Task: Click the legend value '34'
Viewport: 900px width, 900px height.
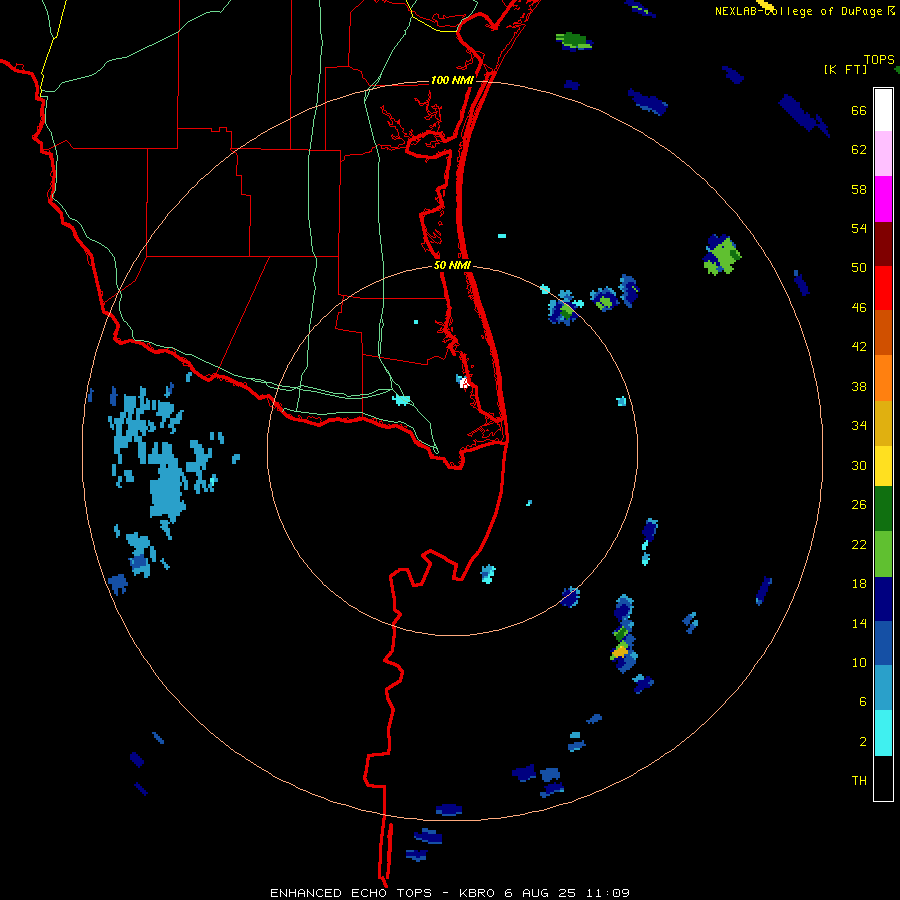Action: [x=859, y=426]
